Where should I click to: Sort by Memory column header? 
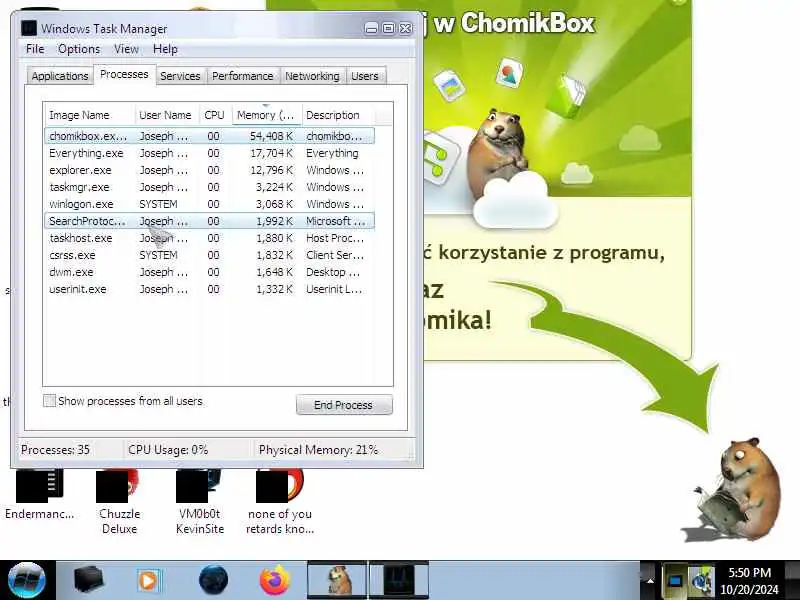point(266,115)
